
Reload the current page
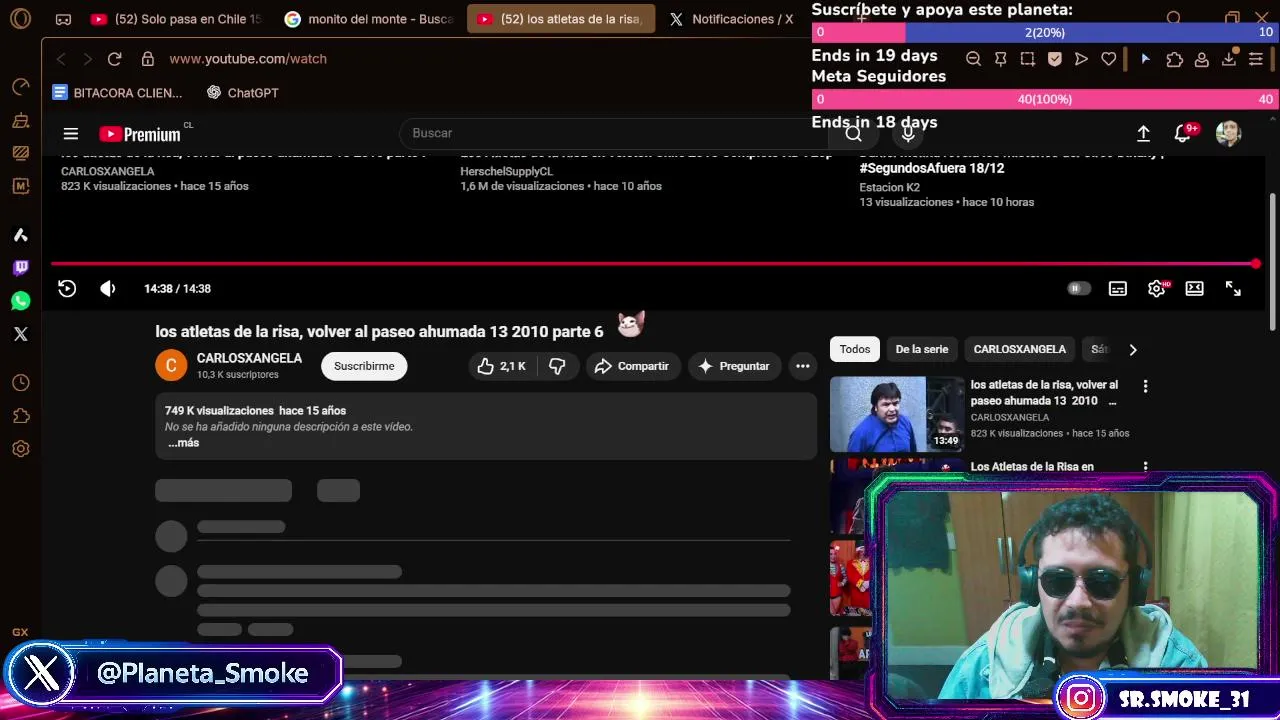pyautogui.click(x=114, y=59)
